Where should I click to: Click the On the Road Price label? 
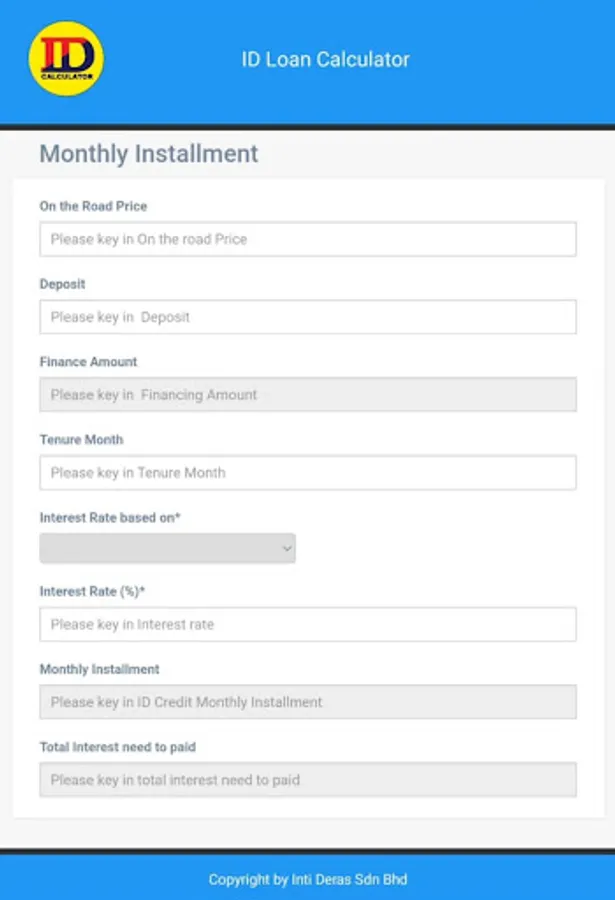(93, 206)
